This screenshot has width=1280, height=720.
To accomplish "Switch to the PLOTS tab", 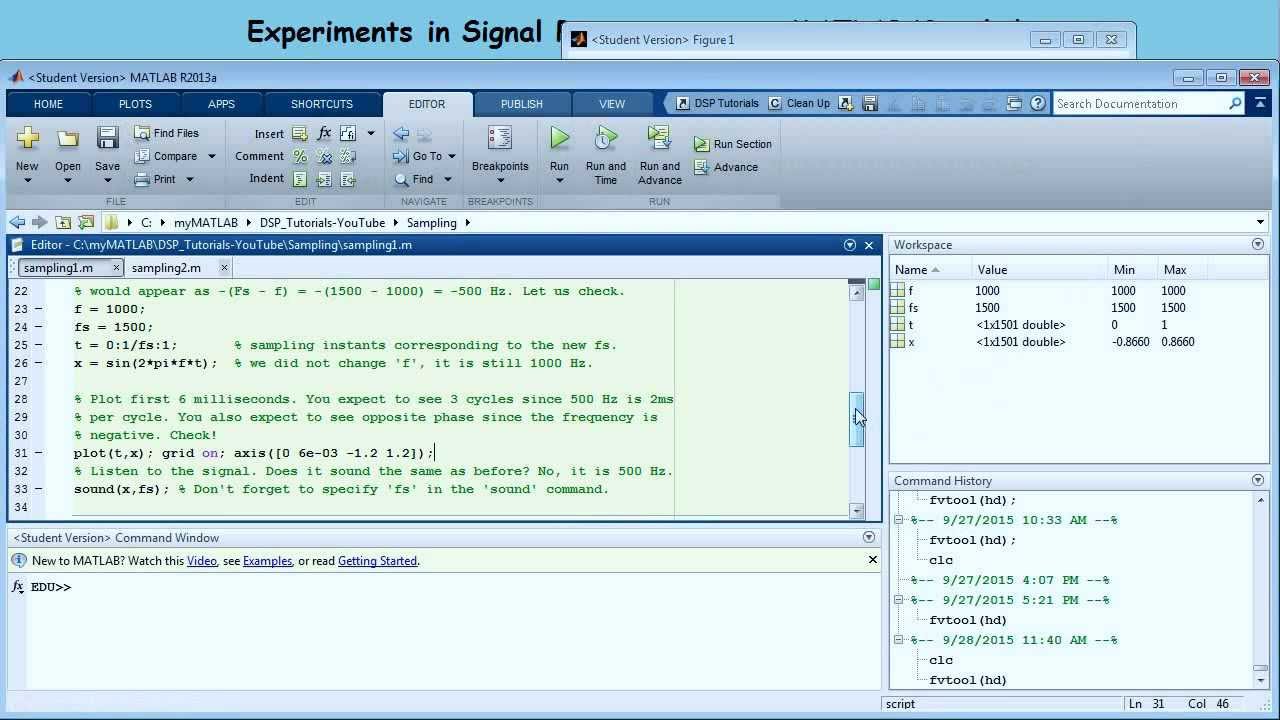I will coord(135,104).
